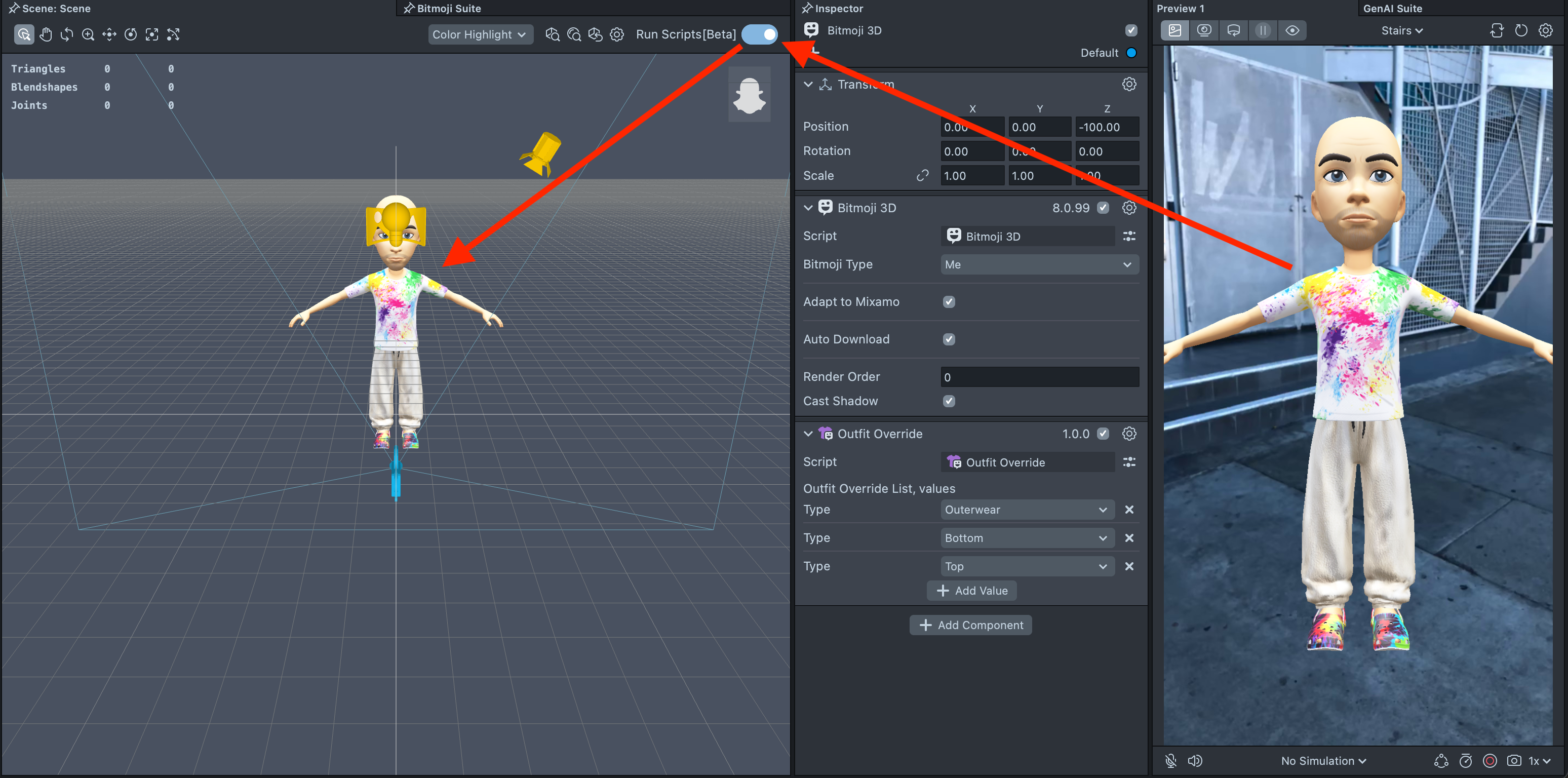Toggle Run Scripts Beta switch
This screenshot has height=778, width=1568.
point(760,34)
